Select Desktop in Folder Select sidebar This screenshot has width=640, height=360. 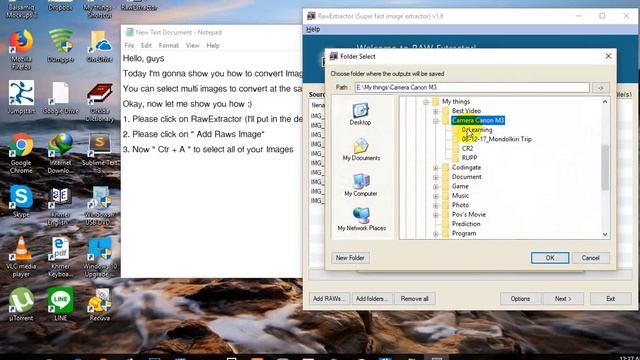tap(360, 114)
